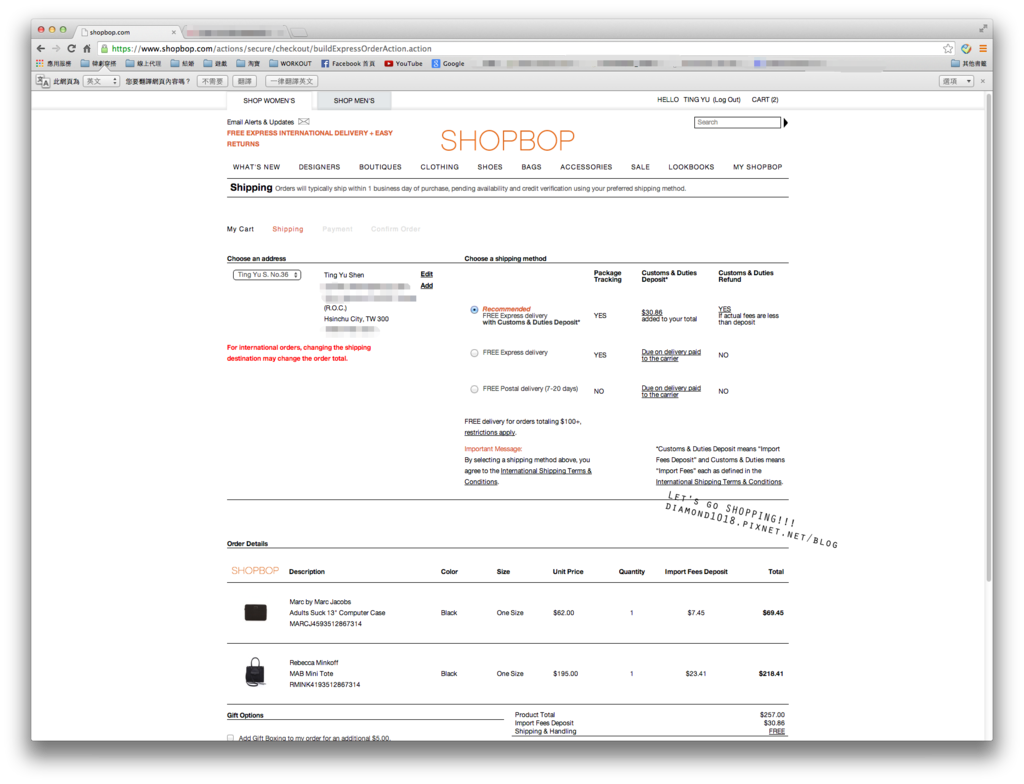This screenshot has height=784, width=1024.
Task: Open the SHOES menu
Action: point(490,167)
